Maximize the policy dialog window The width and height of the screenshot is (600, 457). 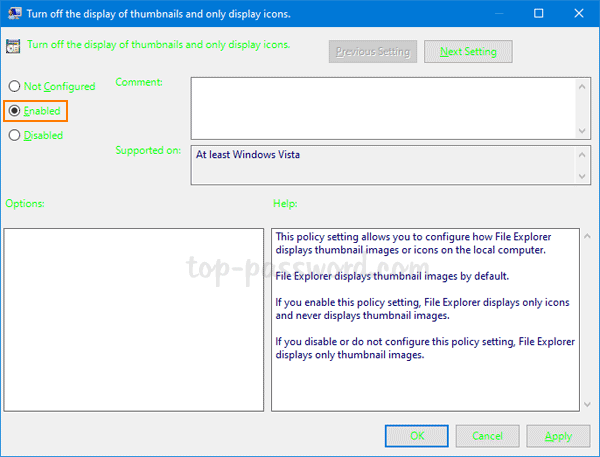tap(538, 13)
